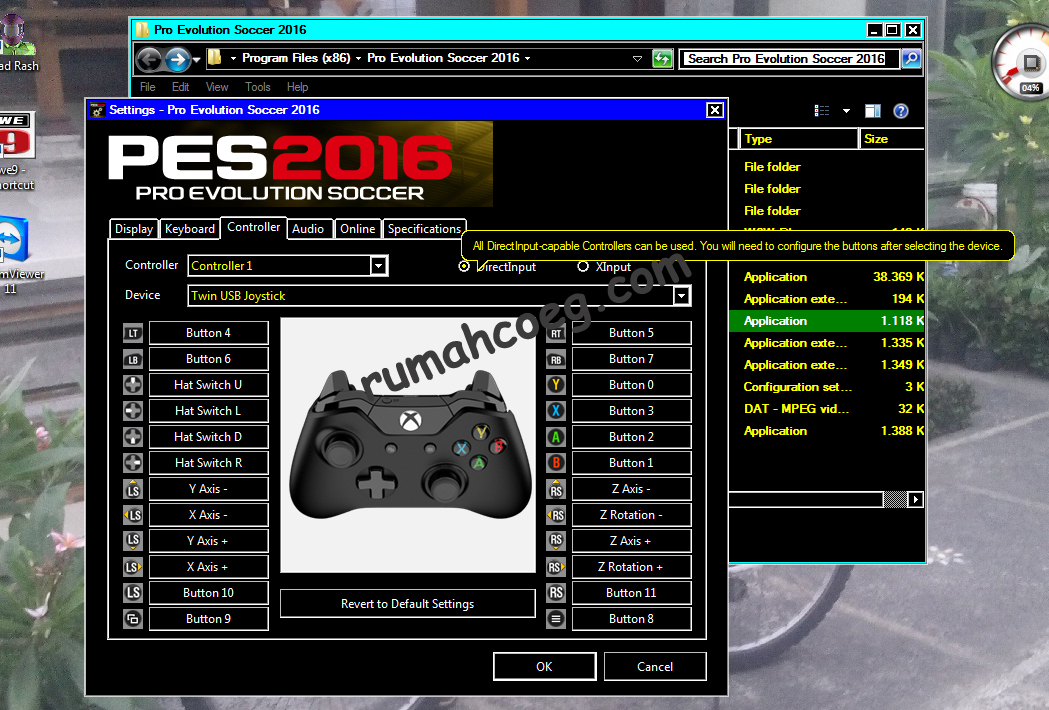Open the Tools menu in Explorer

(x=258, y=87)
